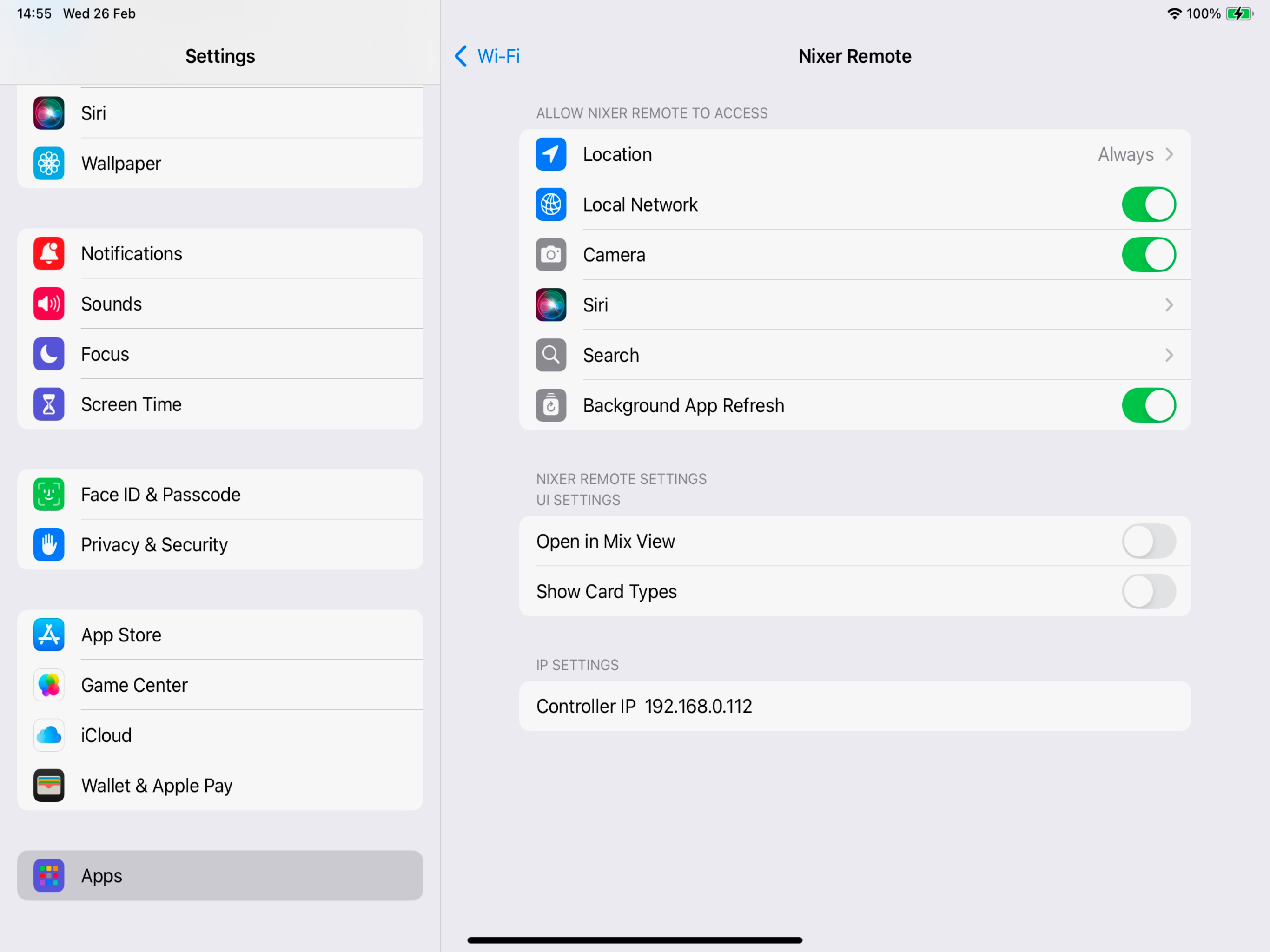Open Focus settings
Image resolution: width=1270 pixels, height=952 pixels.
(x=220, y=354)
